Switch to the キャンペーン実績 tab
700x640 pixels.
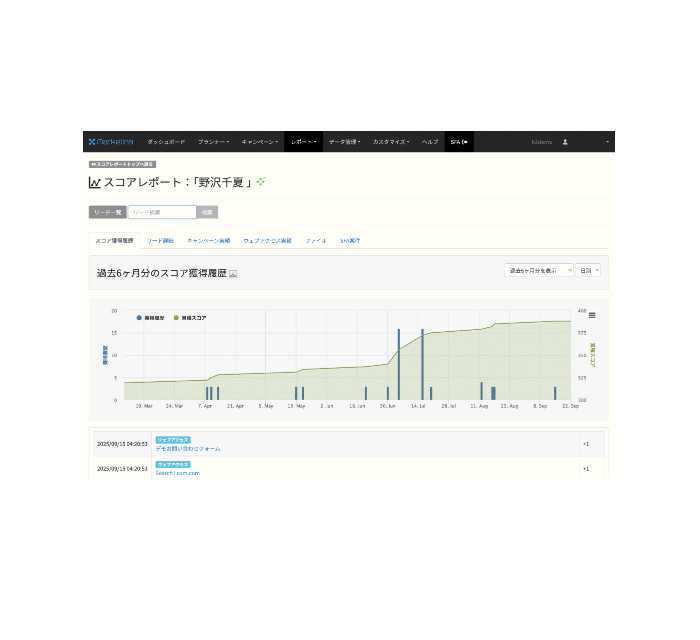(x=208, y=241)
